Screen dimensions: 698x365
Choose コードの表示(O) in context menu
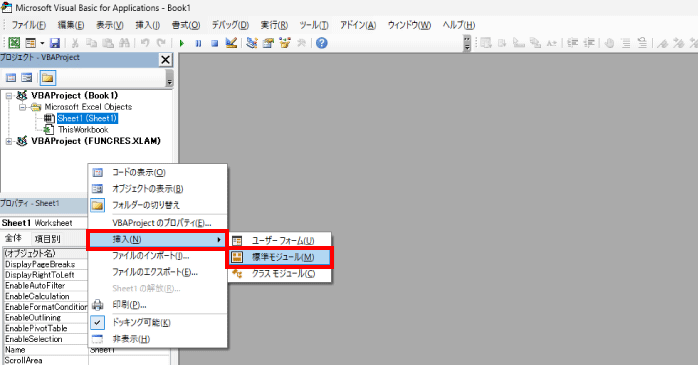tap(158, 172)
